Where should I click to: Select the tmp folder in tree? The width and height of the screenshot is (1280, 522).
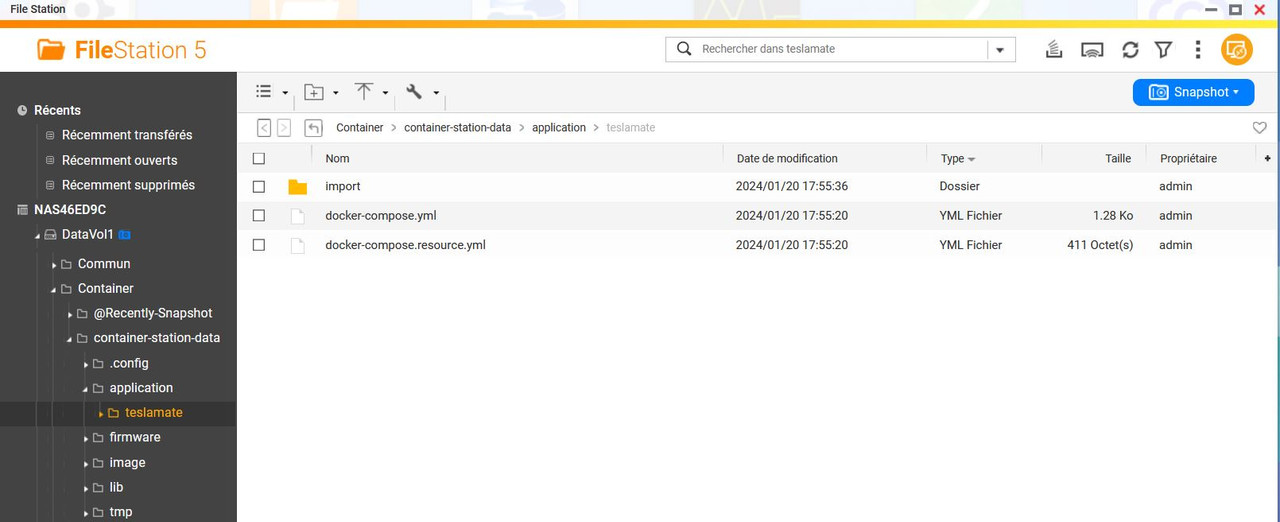pyautogui.click(x=121, y=512)
